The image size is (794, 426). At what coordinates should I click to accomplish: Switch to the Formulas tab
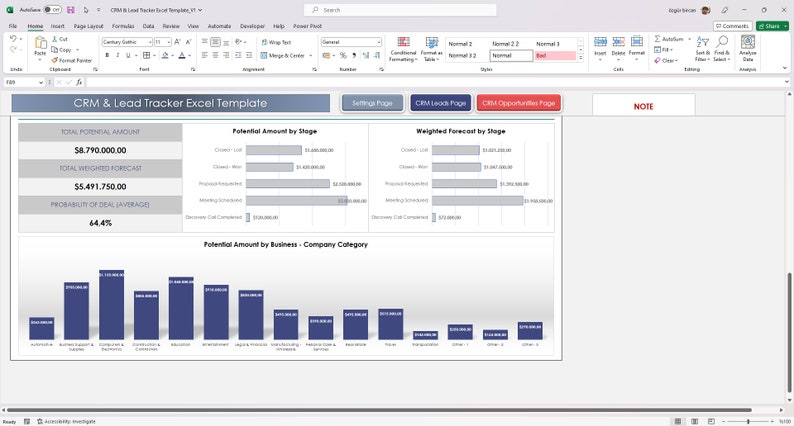123,26
